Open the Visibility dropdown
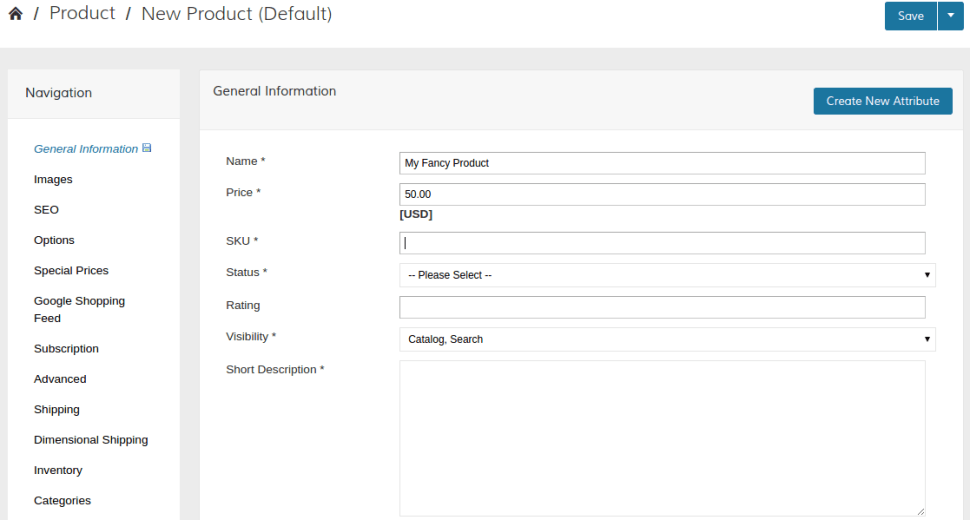This screenshot has width=970, height=520. click(x=667, y=339)
